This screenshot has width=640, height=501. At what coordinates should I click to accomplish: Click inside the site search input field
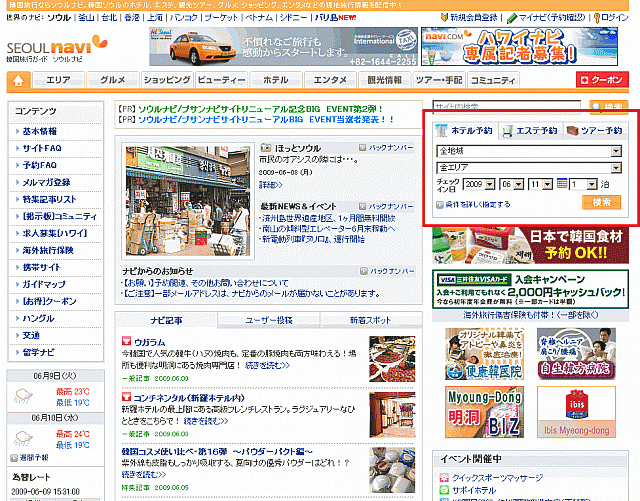507,106
